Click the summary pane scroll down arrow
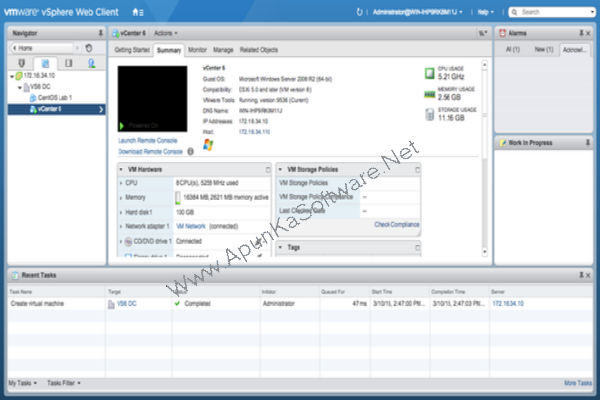 [484, 252]
